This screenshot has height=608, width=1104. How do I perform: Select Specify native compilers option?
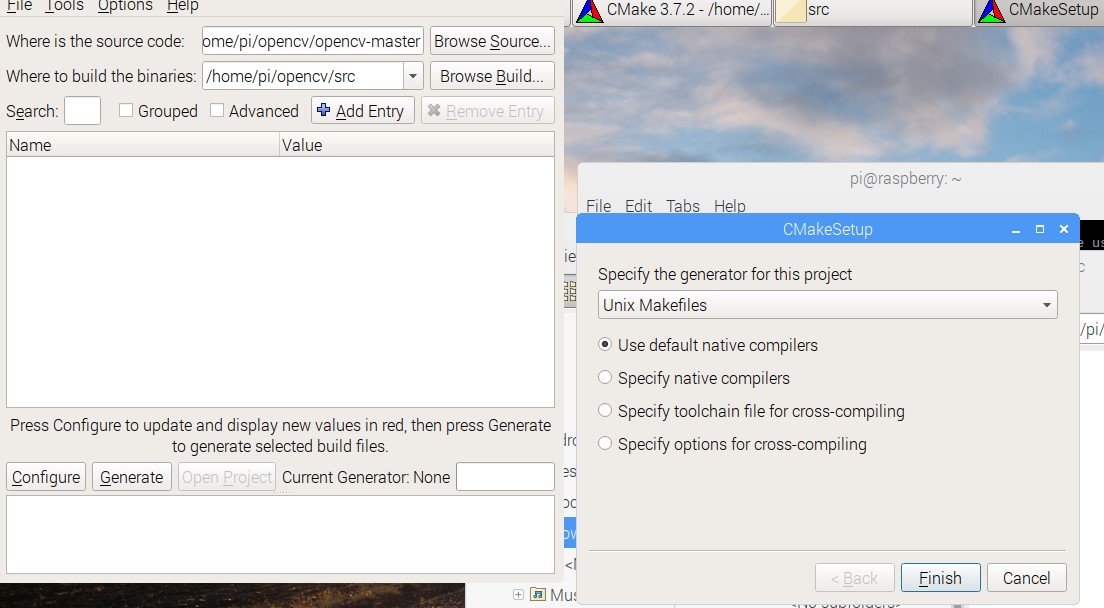605,377
